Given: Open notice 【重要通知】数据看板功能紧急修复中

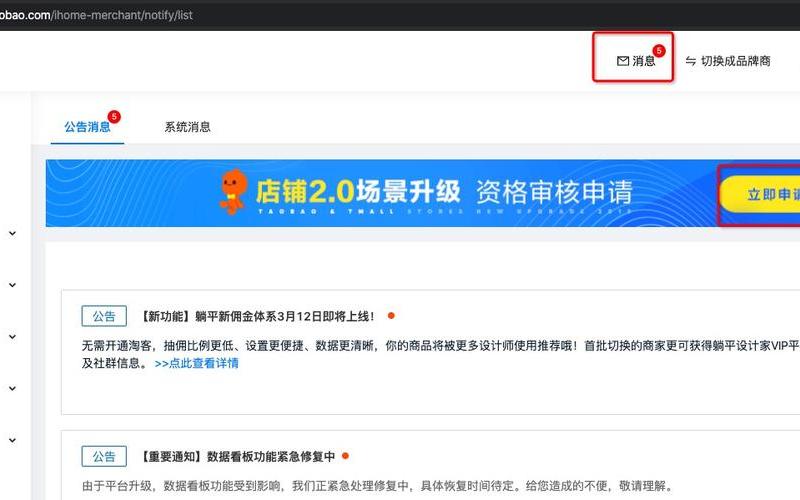Looking at the screenshot, I should pyautogui.click(x=237, y=457).
